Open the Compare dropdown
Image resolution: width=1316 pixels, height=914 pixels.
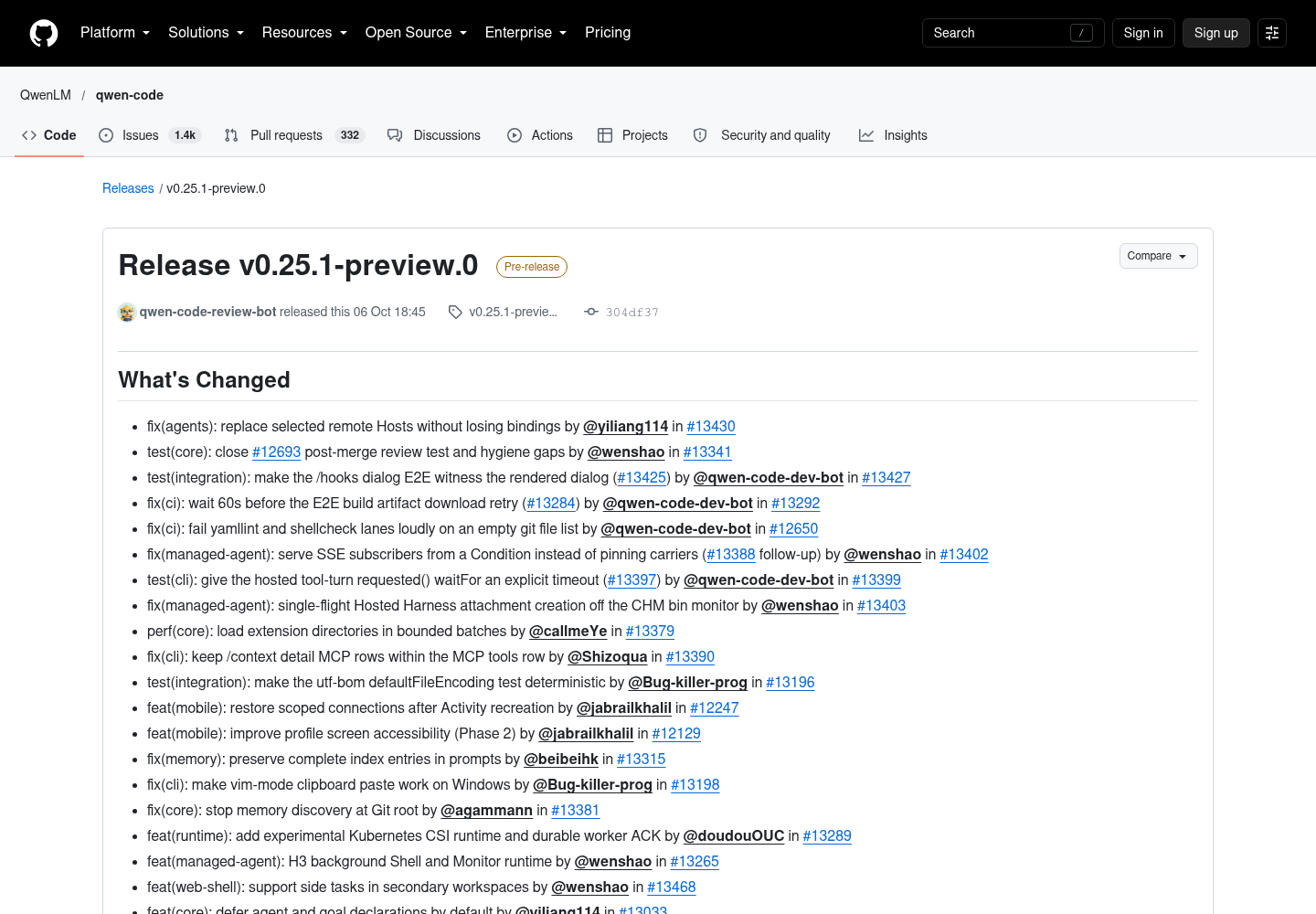coord(1158,256)
